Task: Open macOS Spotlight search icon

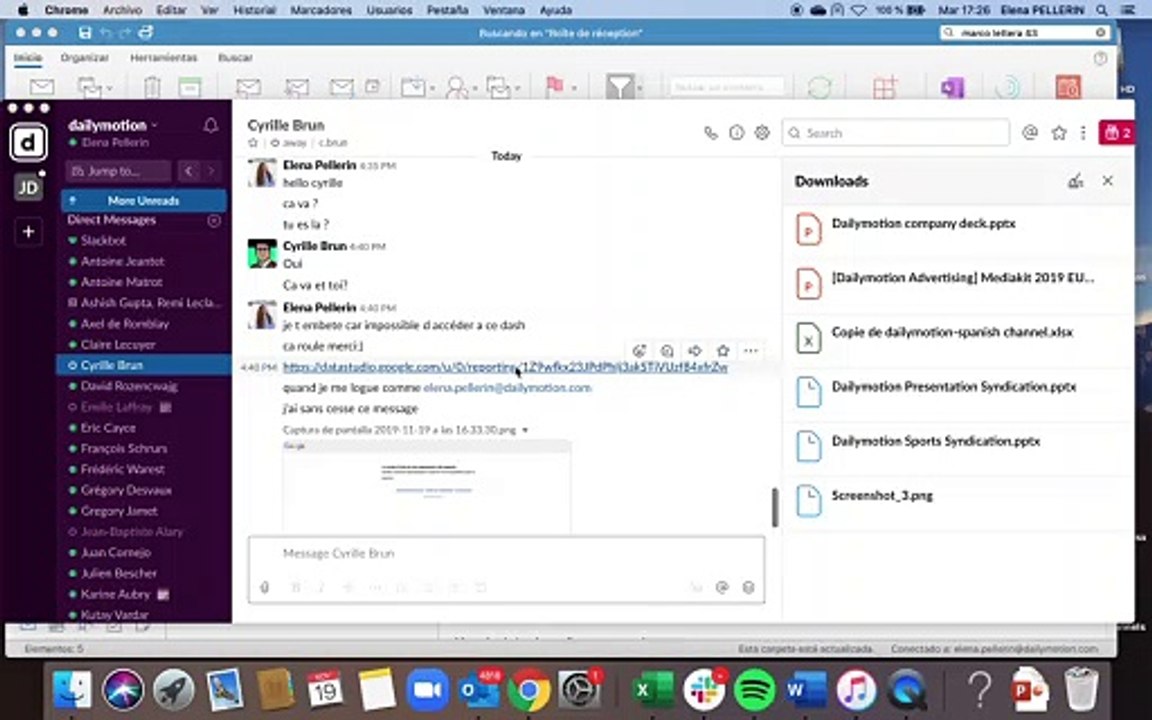Action: coord(1101,10)
